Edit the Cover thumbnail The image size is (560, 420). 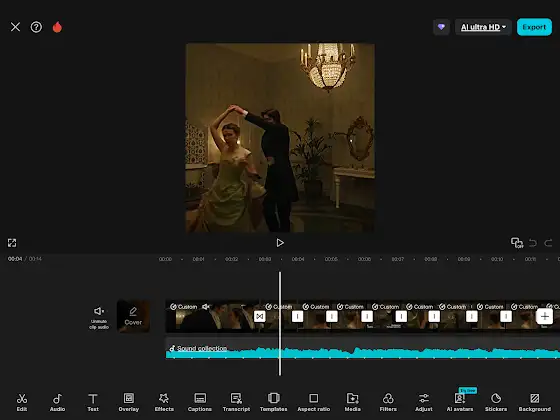(133, 316)
